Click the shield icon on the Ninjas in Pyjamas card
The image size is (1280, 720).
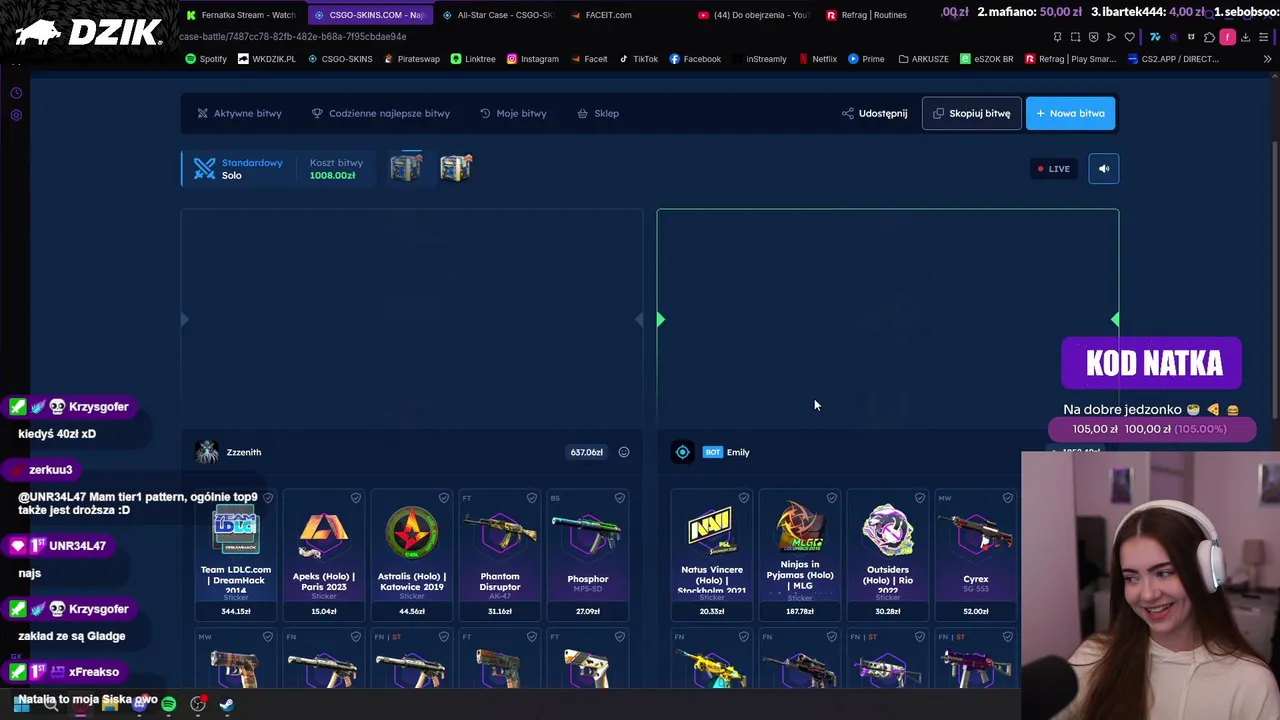[832, 498]
